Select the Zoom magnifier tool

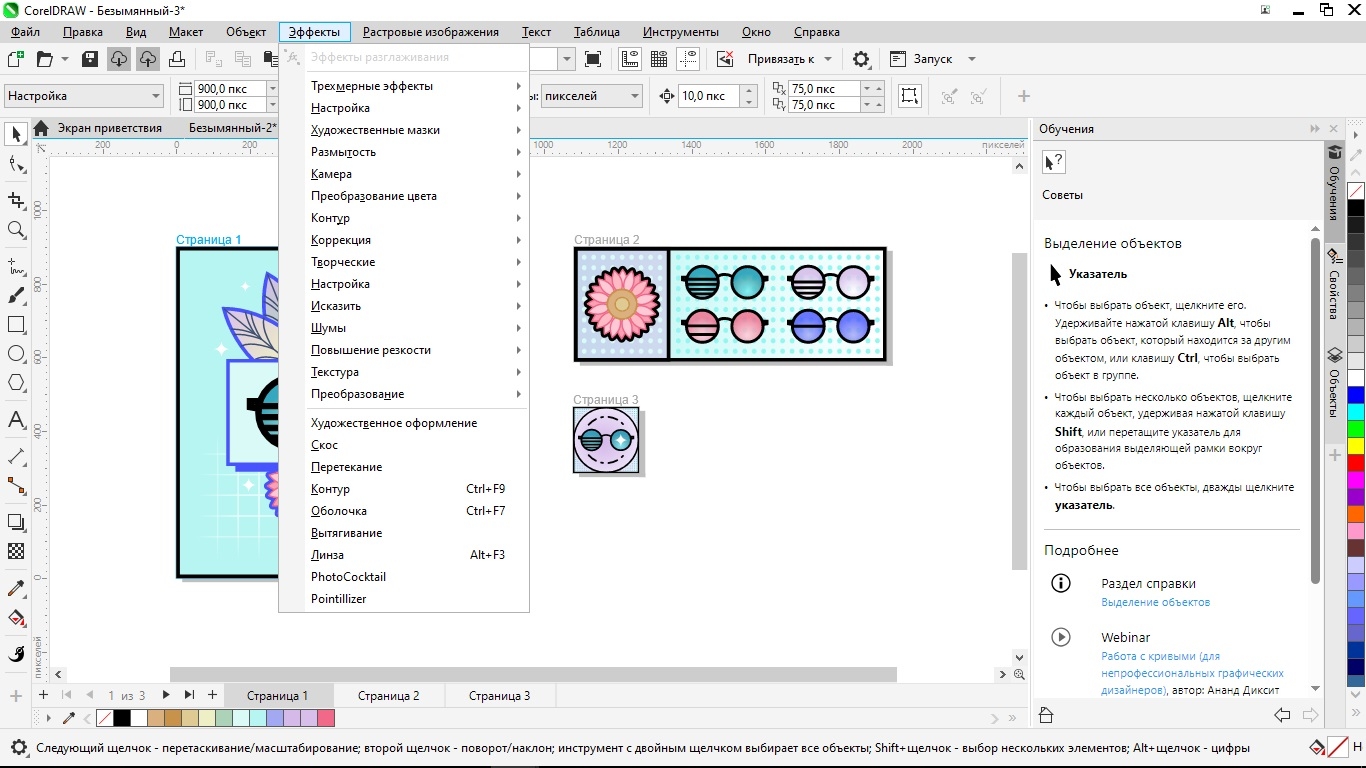pyautogui.click(x=16, y=230)
